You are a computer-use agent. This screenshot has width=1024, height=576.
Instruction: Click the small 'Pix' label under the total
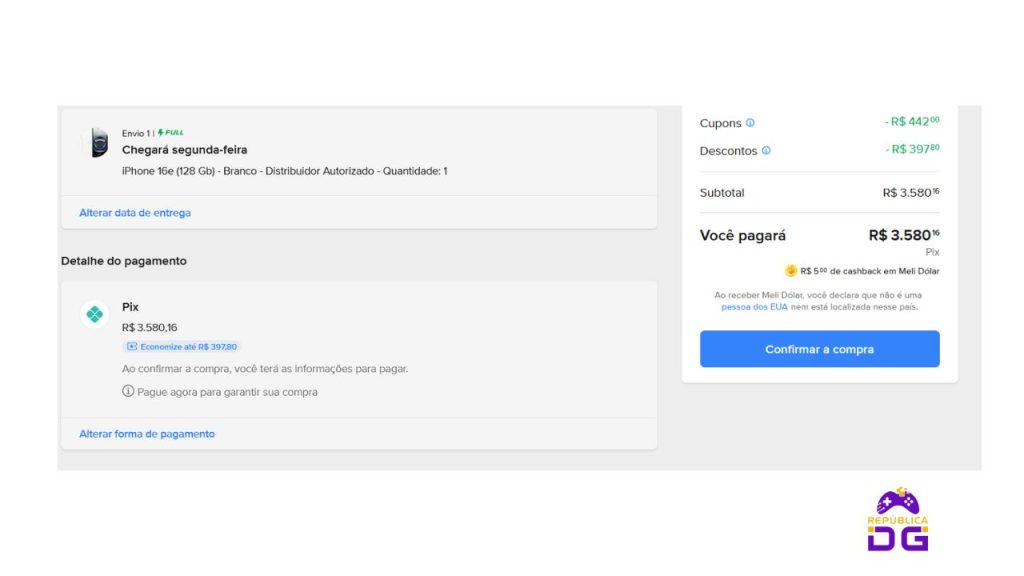click(932, 252)
